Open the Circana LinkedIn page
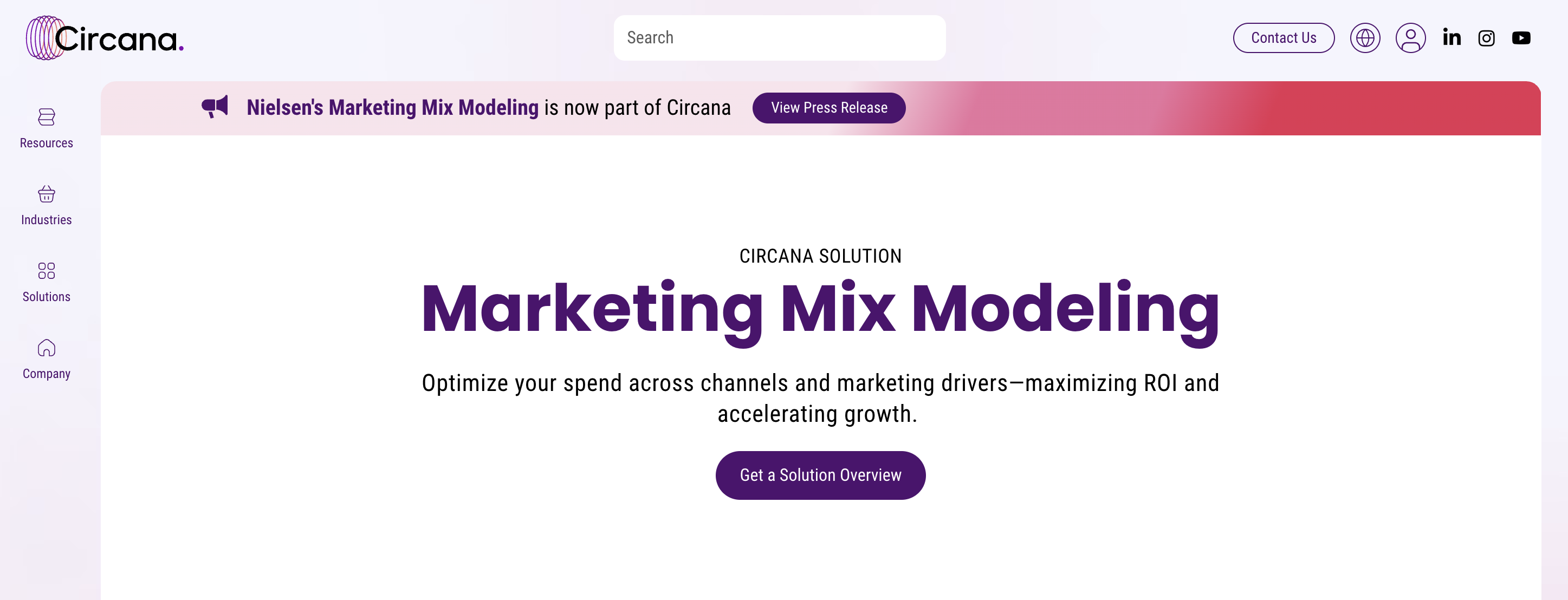This screenshot has height=600, width=1568. [1452, 38]
